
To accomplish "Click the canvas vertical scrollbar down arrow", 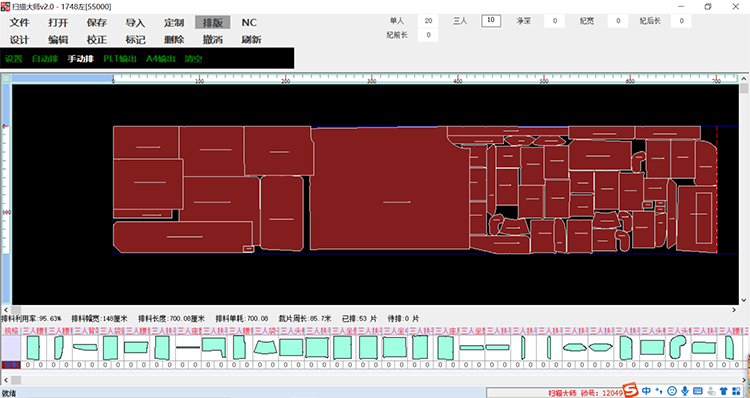I will click(744, 300).
